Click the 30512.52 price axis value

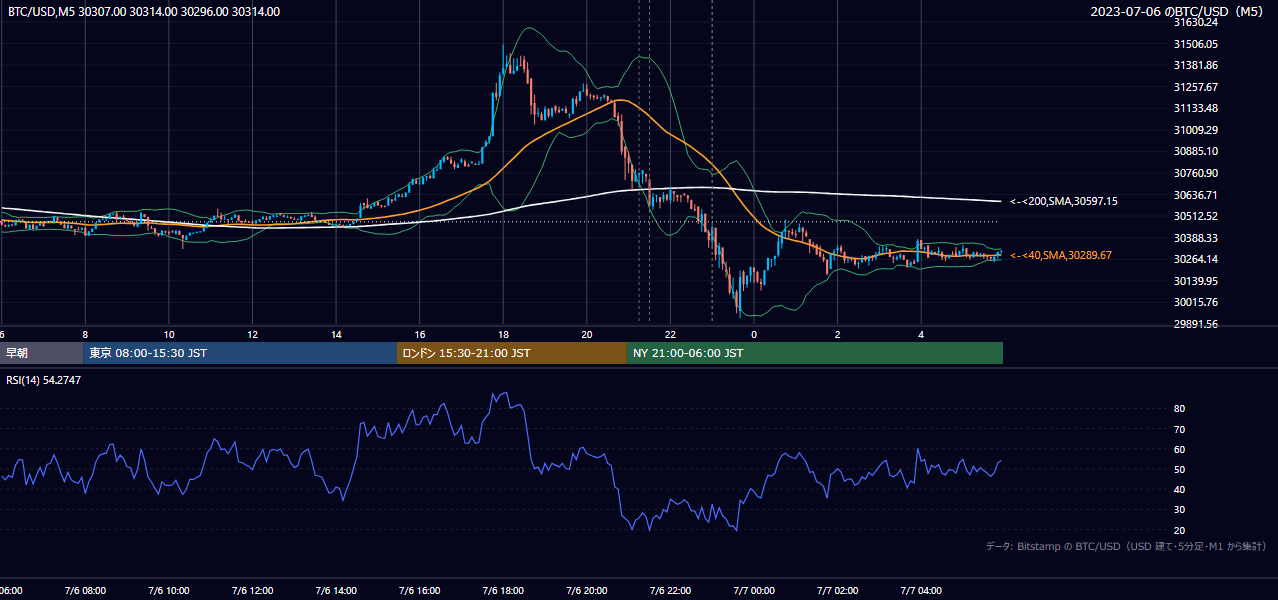(1195, 216)
